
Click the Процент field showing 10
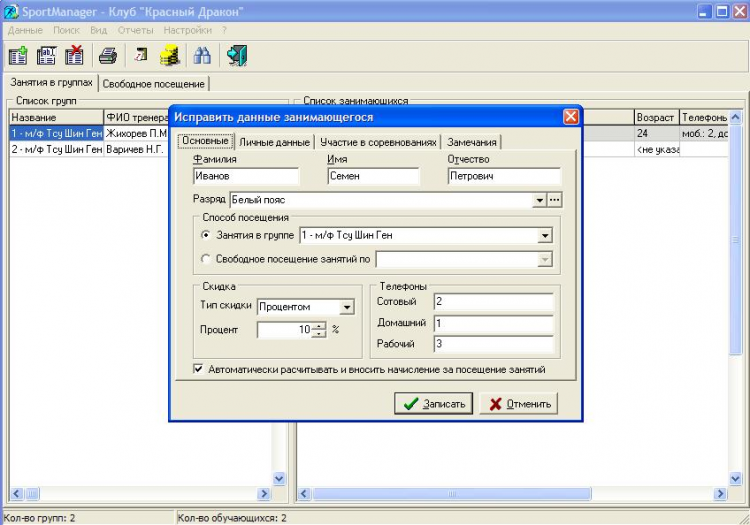click(285, 329)
